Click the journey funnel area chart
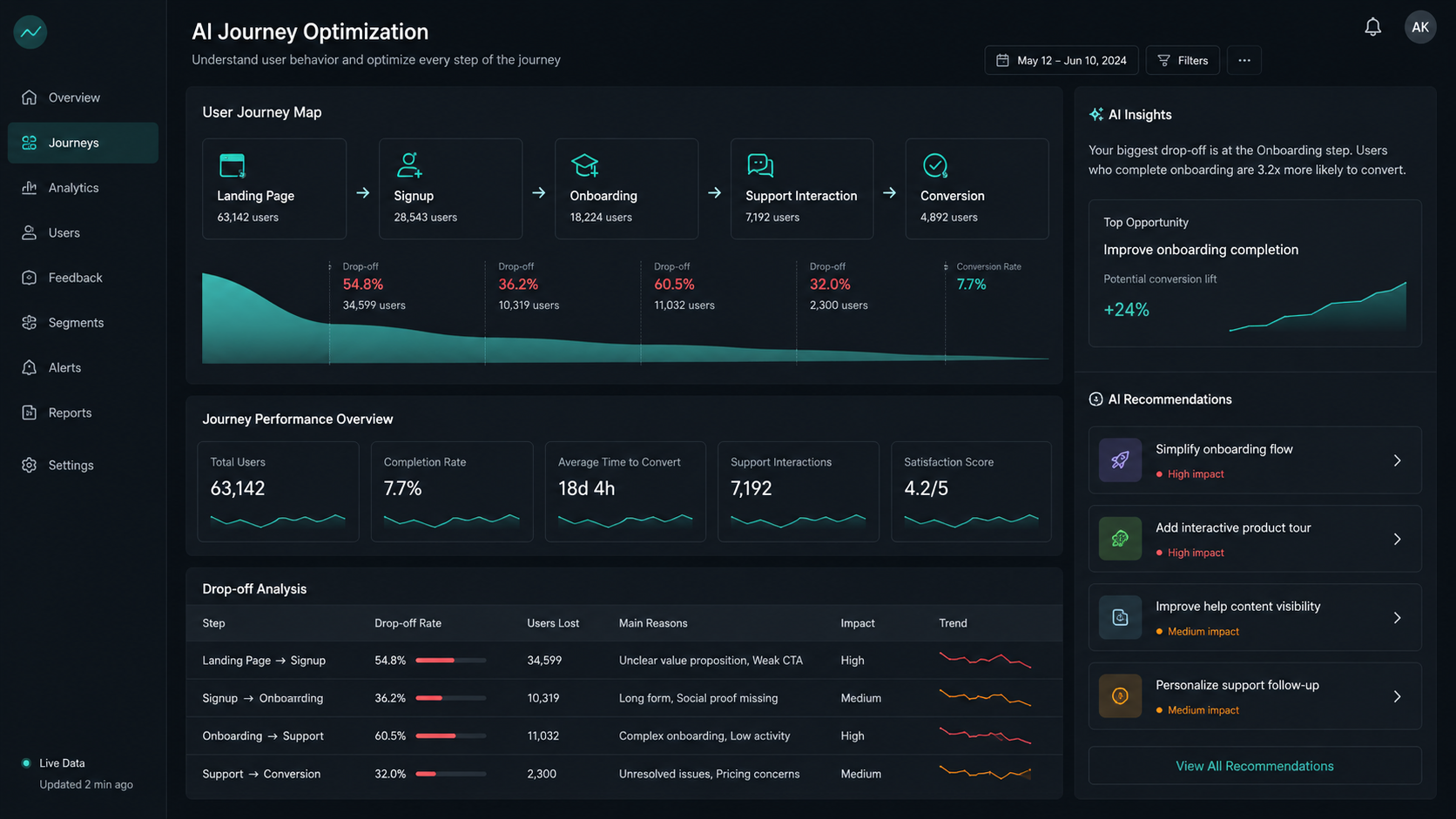 pos(625,319)
